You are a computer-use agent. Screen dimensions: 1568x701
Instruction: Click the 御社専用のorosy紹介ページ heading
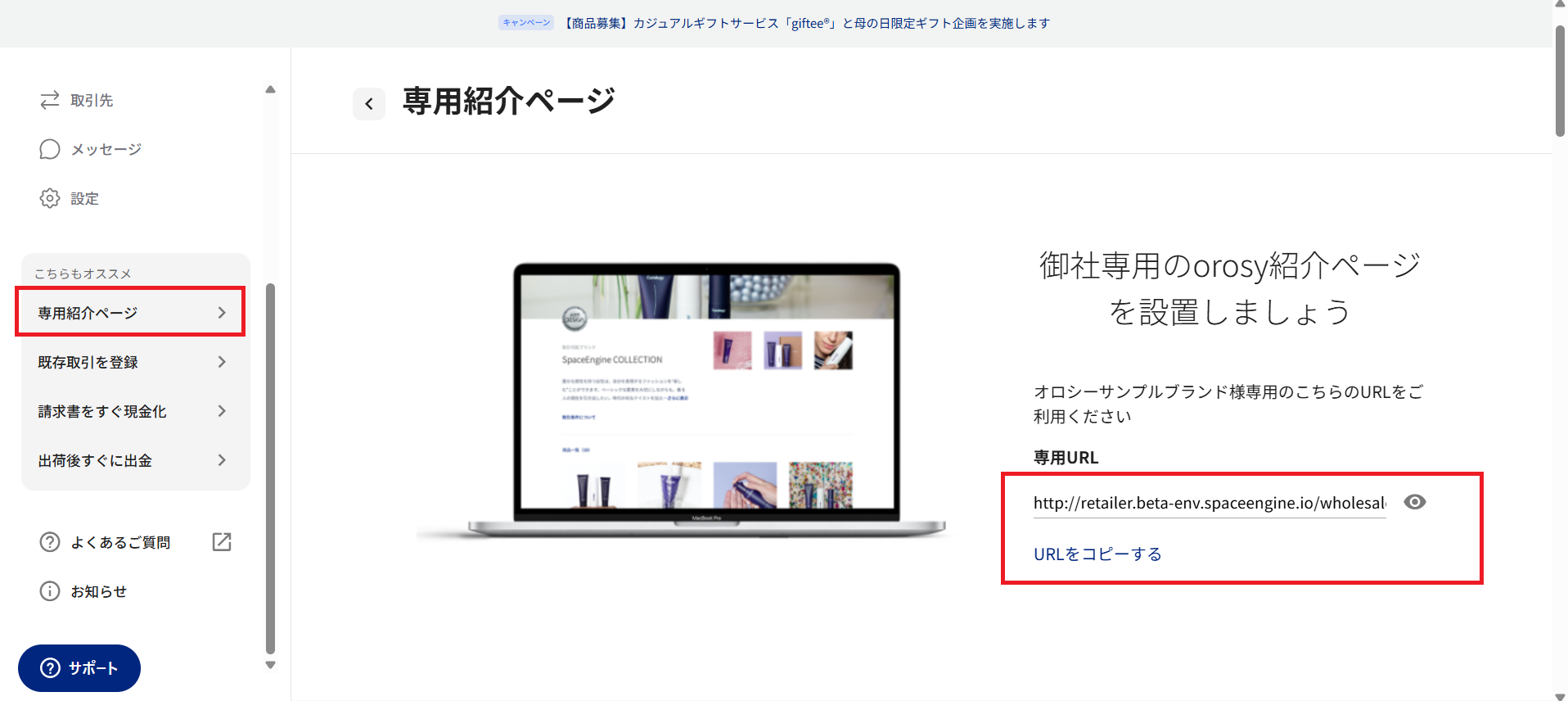(1230, 288)
